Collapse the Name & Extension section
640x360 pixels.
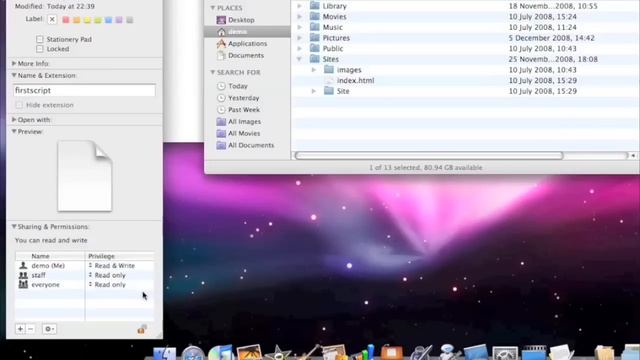tap(14, 76)
